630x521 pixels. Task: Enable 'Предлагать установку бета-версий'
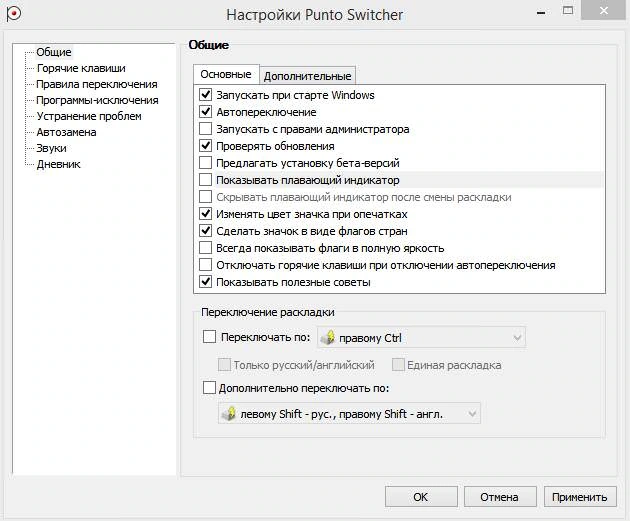[206, 163]
